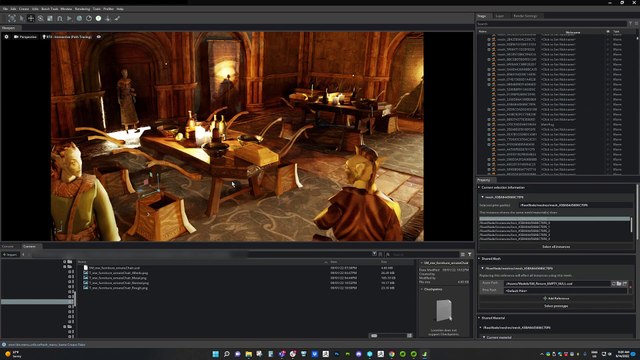Toggle viewport eye visibility menu

point(99,37)
